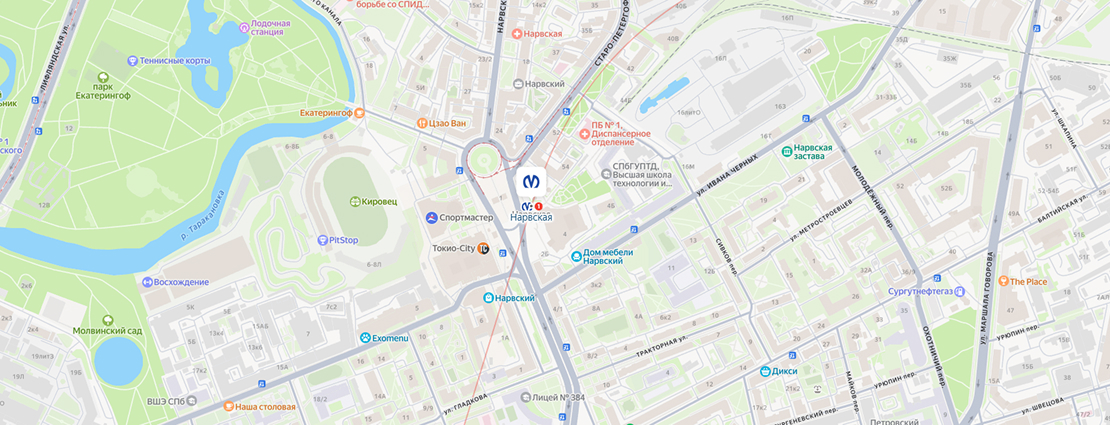Click the Нарвская metro station pin
1110x425 pixels.
[530, 181]
